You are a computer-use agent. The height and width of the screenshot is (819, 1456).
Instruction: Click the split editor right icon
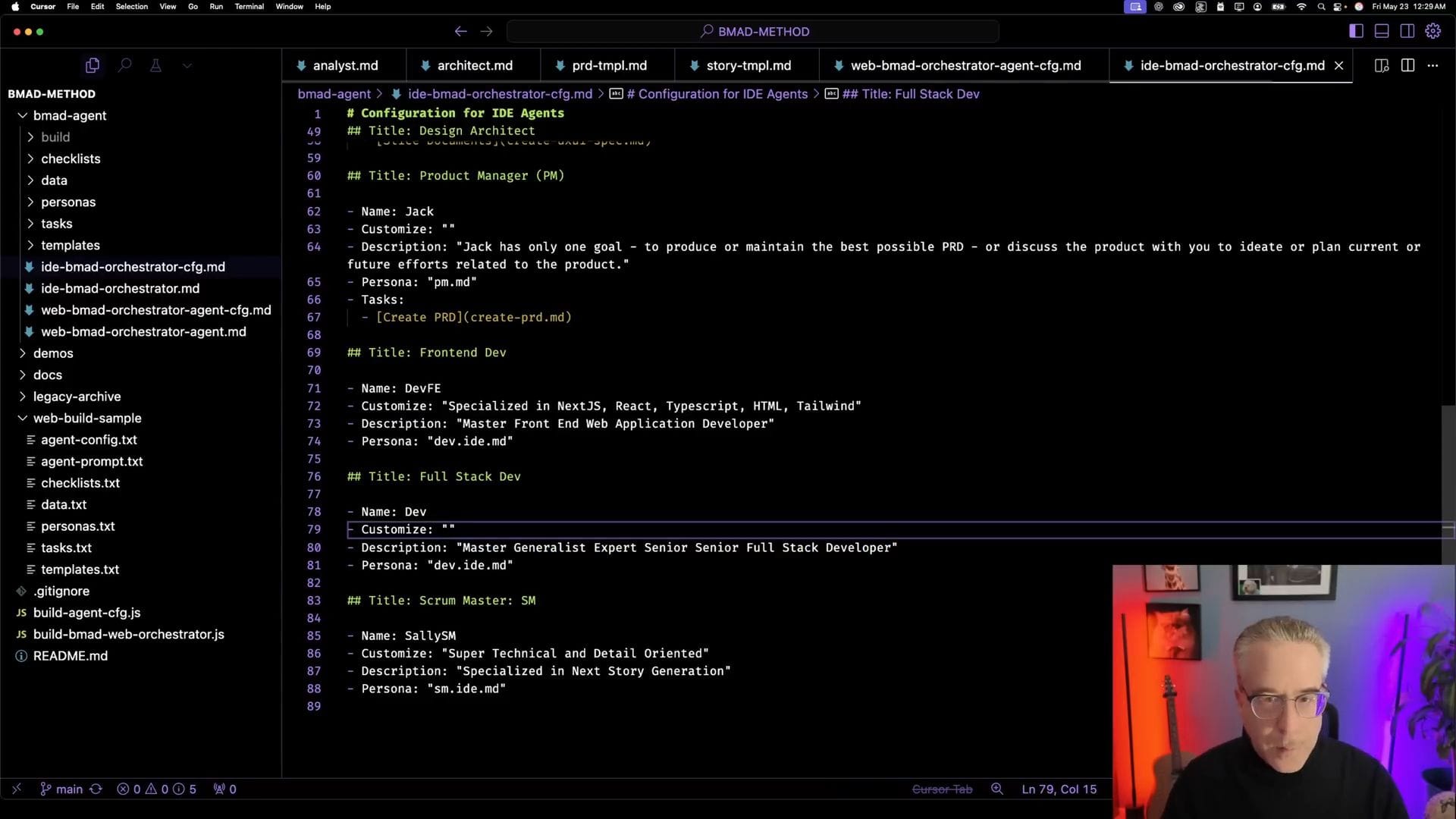(x=1407, y=66)
